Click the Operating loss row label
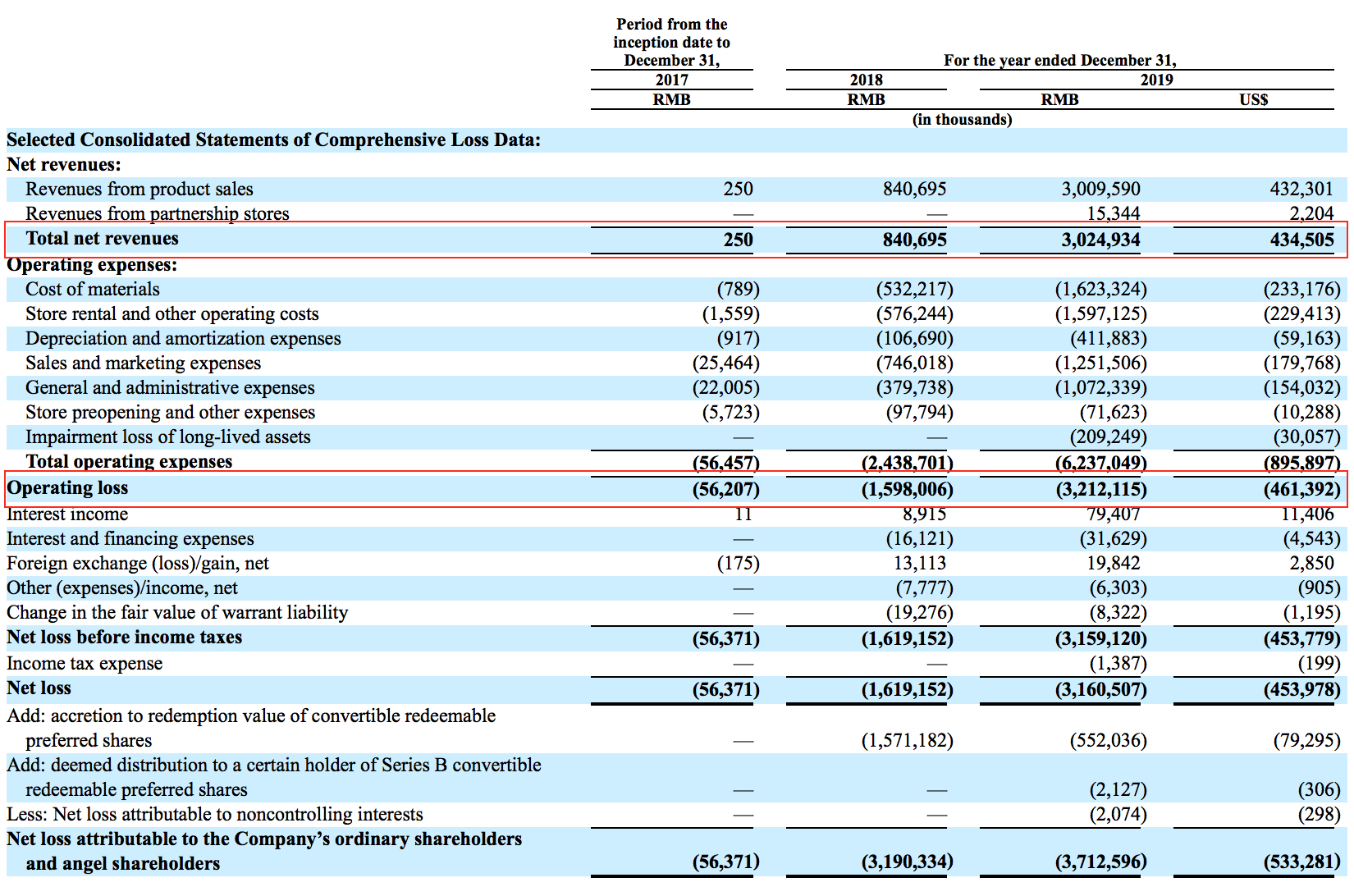Image resolution: width=1354 pixels, height=896 pixels. coord(67,487)
